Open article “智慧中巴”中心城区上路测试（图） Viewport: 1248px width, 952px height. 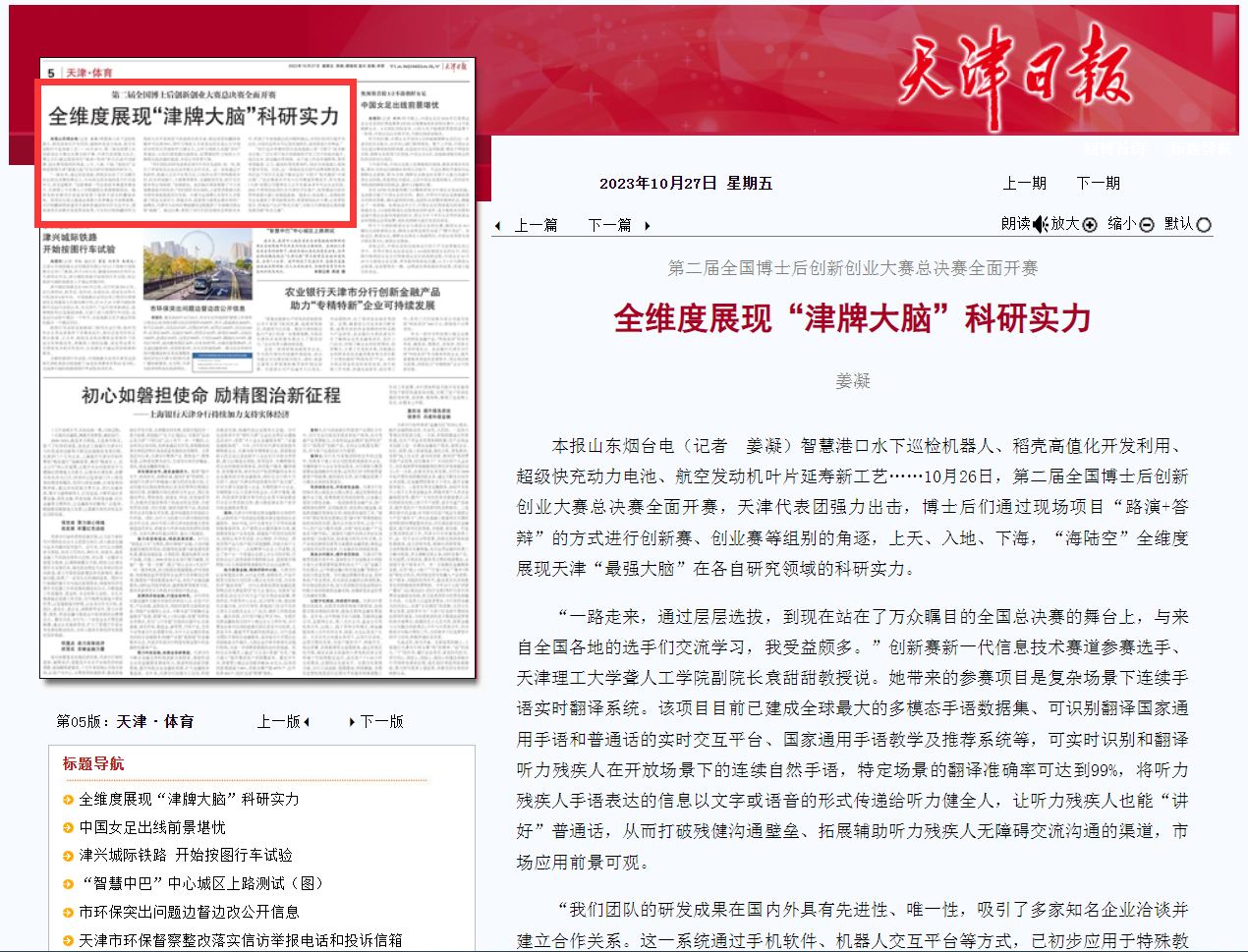200,884
